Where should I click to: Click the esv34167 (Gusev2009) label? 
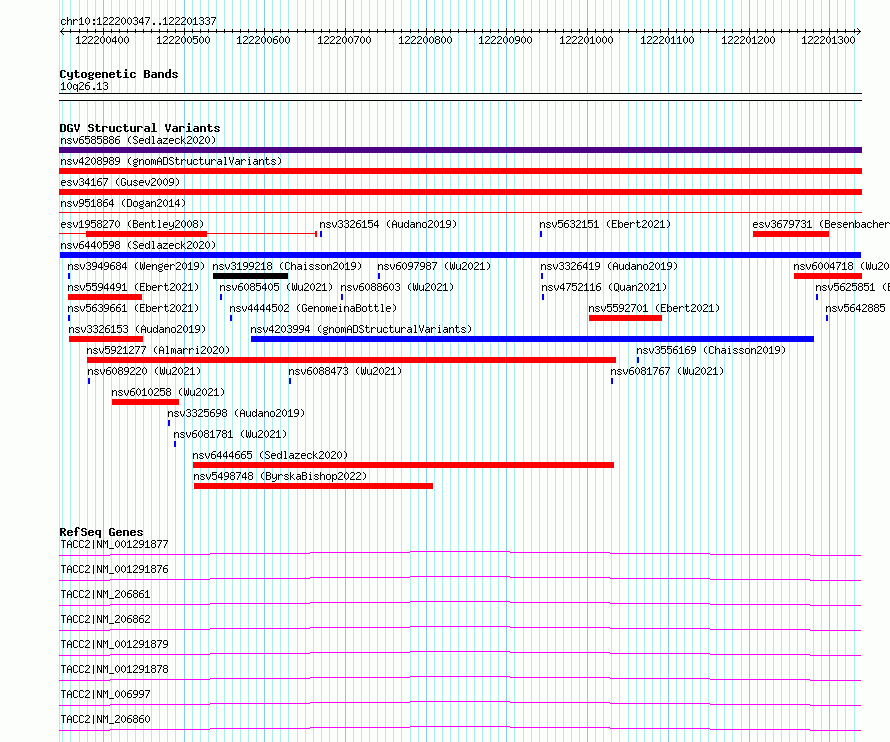point(120,182)
